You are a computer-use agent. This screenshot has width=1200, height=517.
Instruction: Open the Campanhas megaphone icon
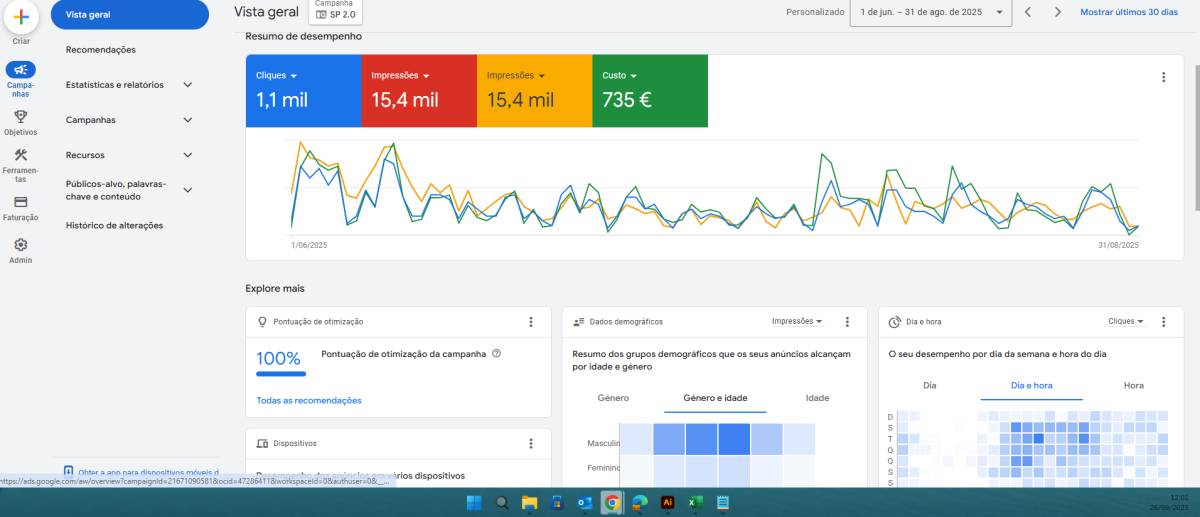(x=21, y=70)
